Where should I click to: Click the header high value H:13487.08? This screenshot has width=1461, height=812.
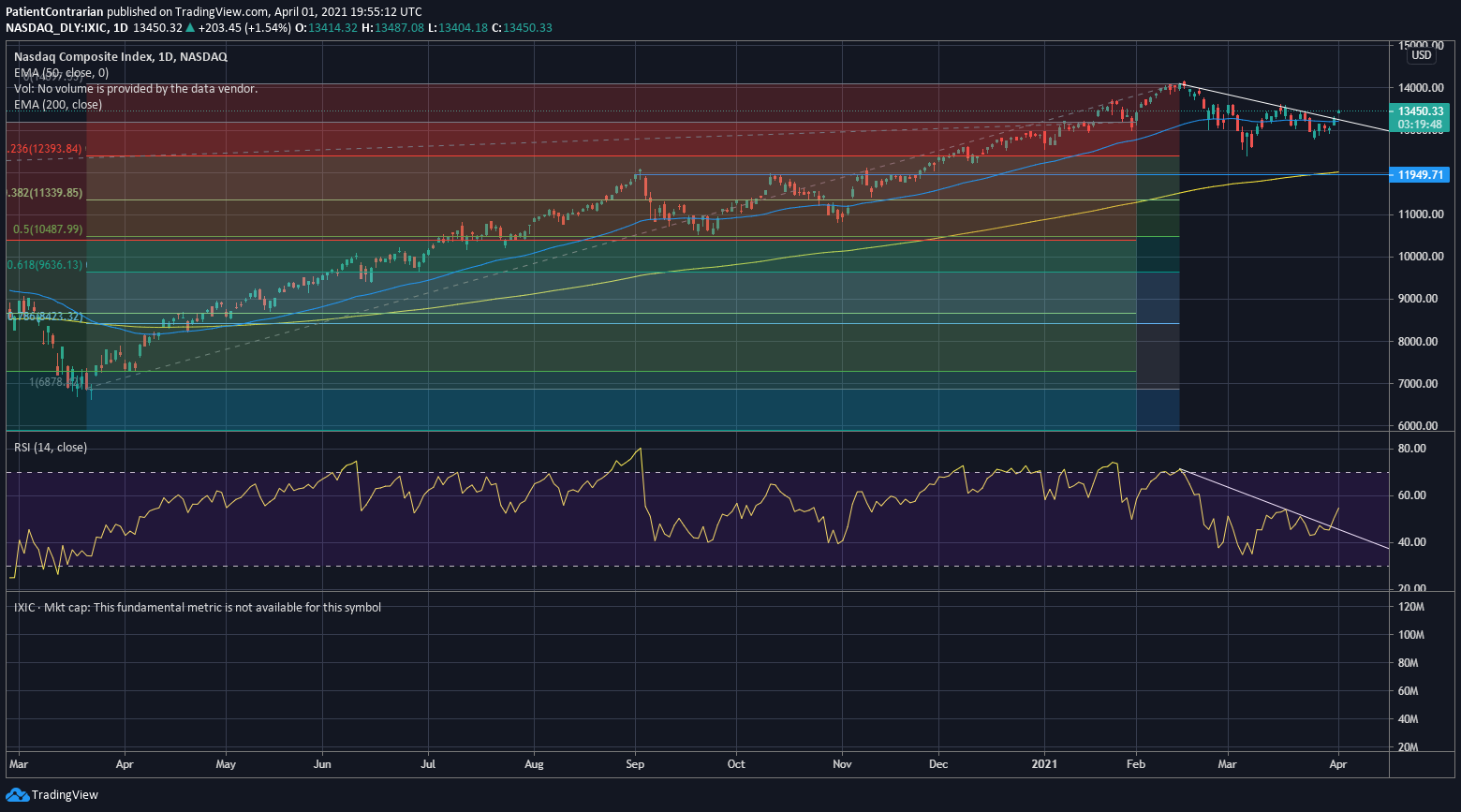coord(392,28)
